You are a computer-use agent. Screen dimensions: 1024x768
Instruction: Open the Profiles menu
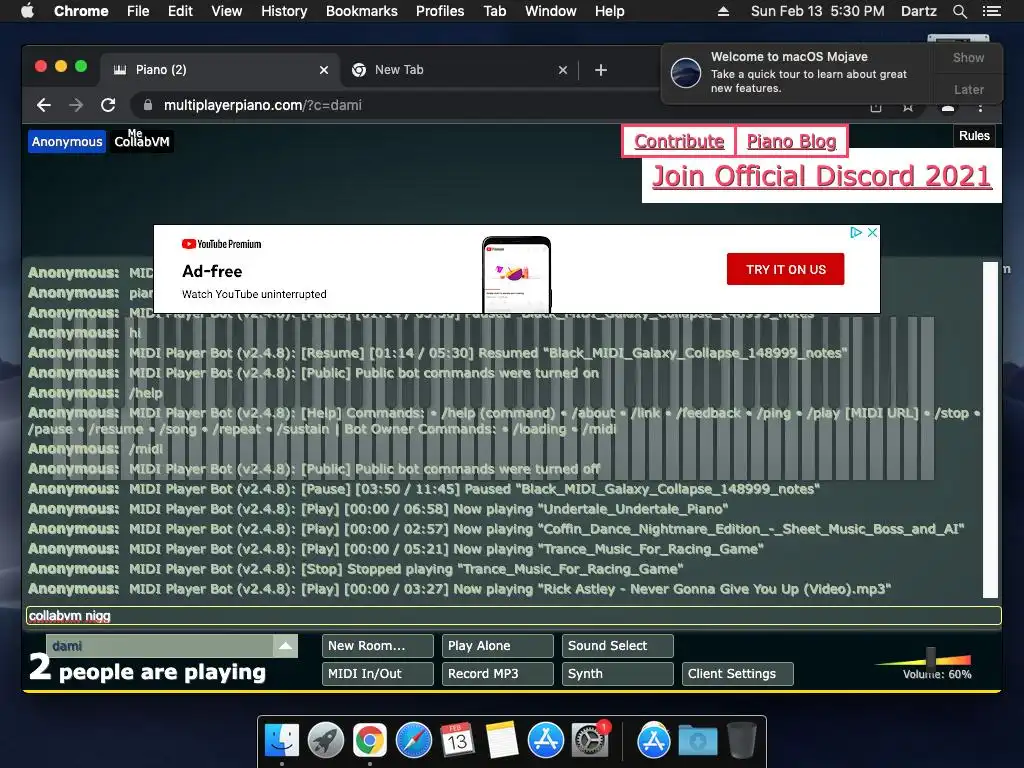440,11
